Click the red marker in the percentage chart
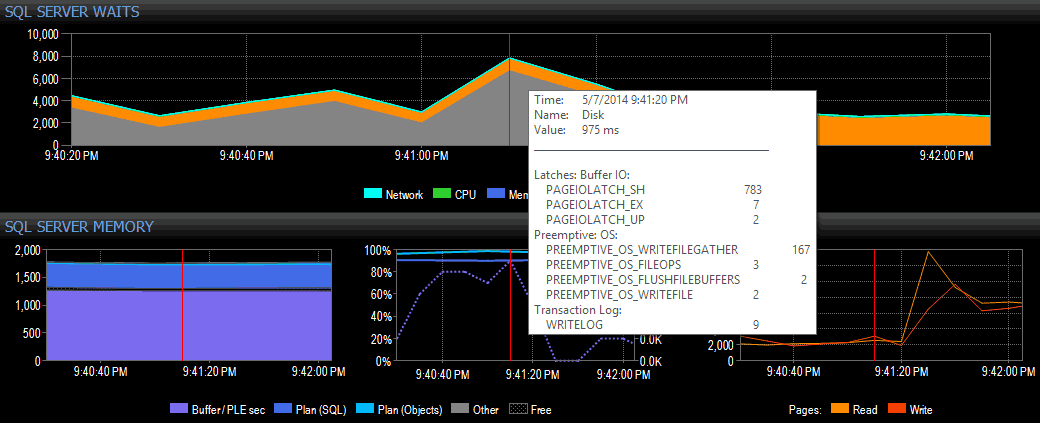The image size is (1040, 423). tap(510, 305)
